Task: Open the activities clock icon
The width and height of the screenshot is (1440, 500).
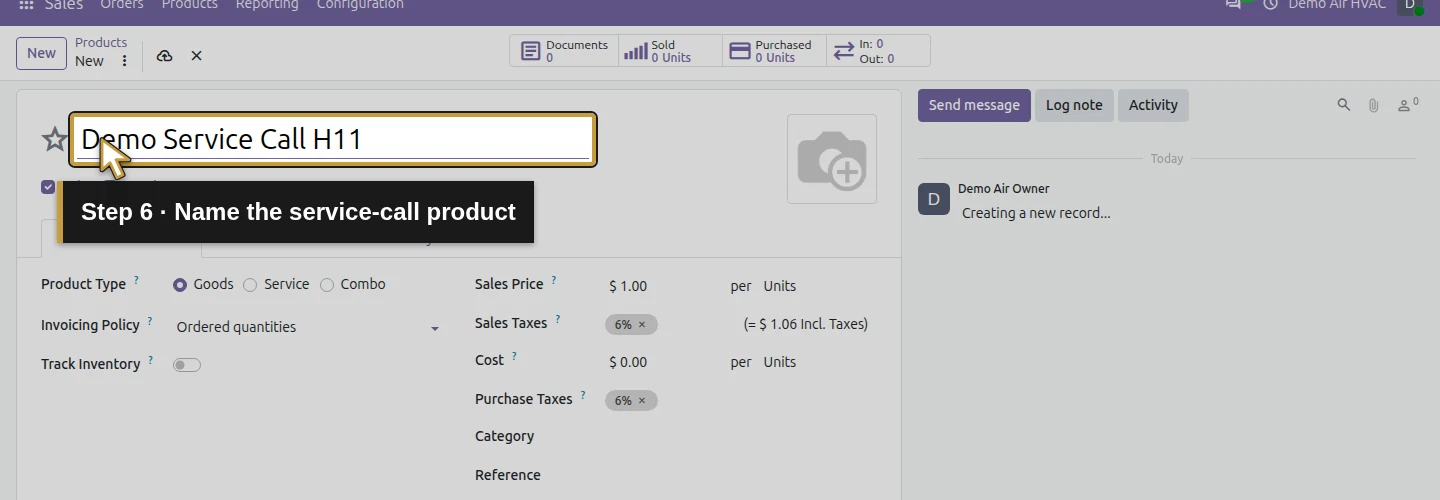Action: click(x=1271, y=5)
